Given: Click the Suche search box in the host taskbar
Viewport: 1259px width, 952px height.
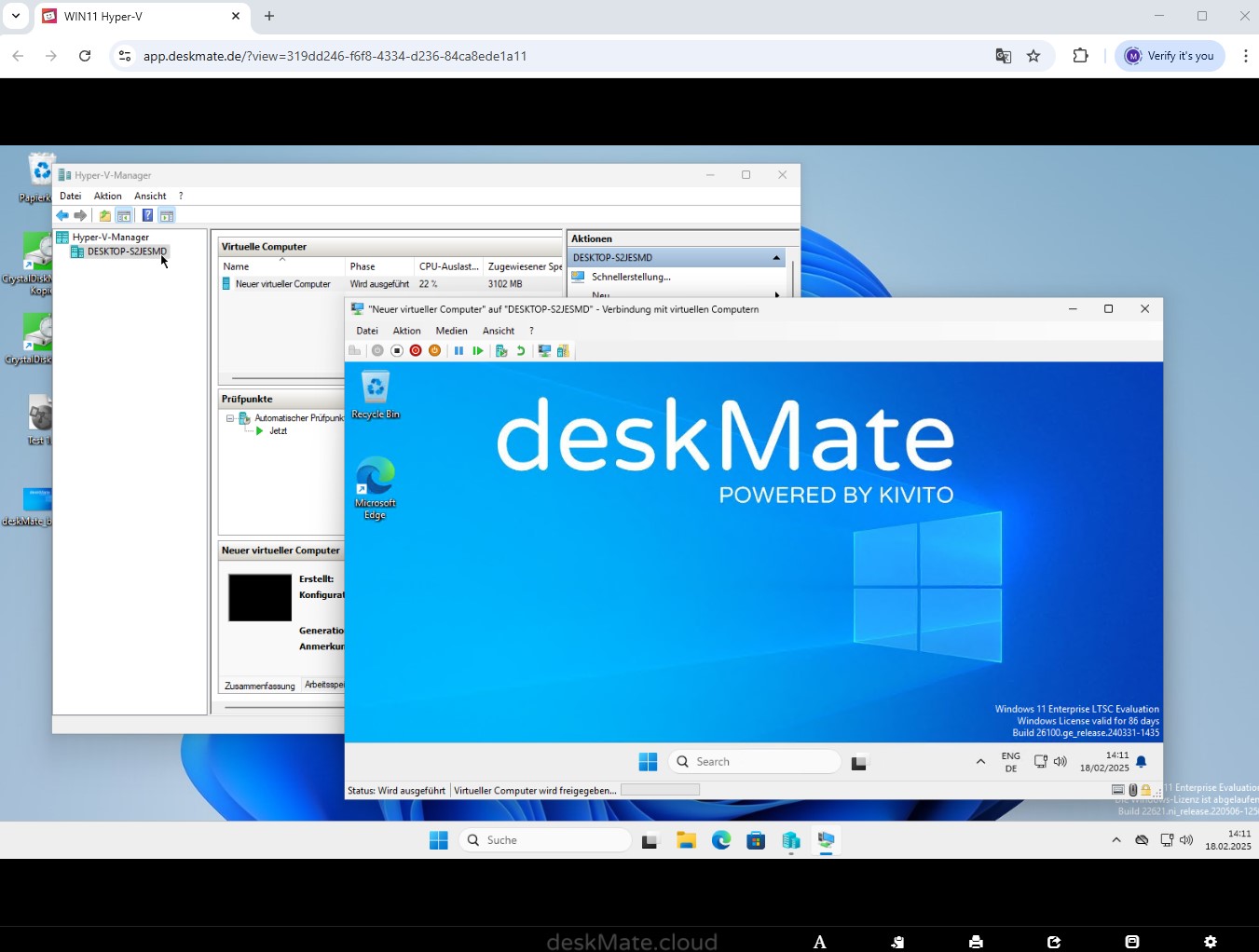Looking at the screenshot, I should click(x=543, y=839).
